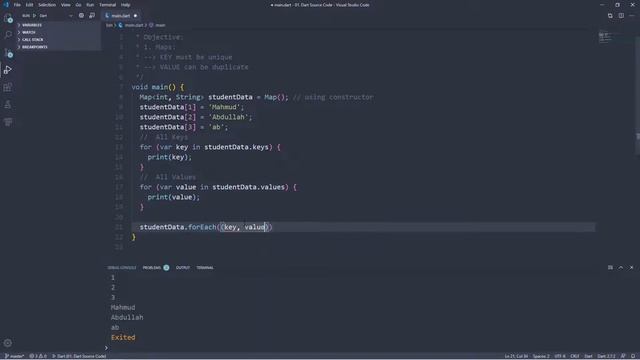This screenshot has width=640, height=360.
Task: Open the File menu
Action: pos(17,5)
